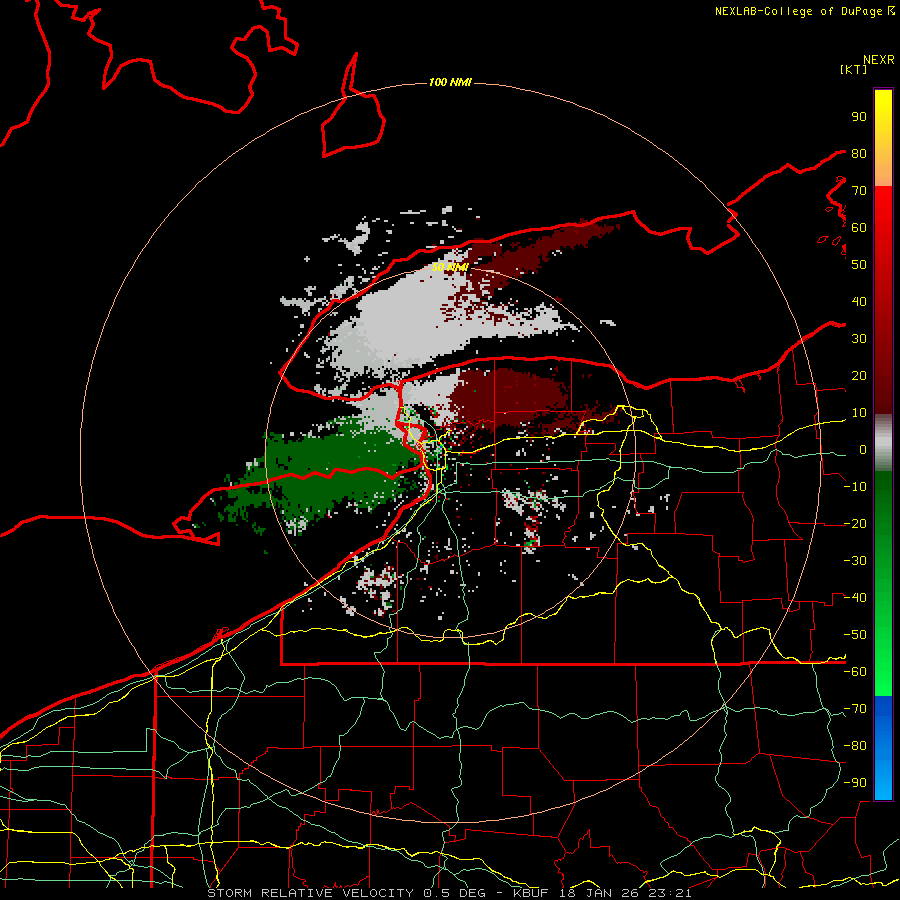Click the 23:21 timestamp
This screenshot has height=900, width=900.
coord(670,893)
